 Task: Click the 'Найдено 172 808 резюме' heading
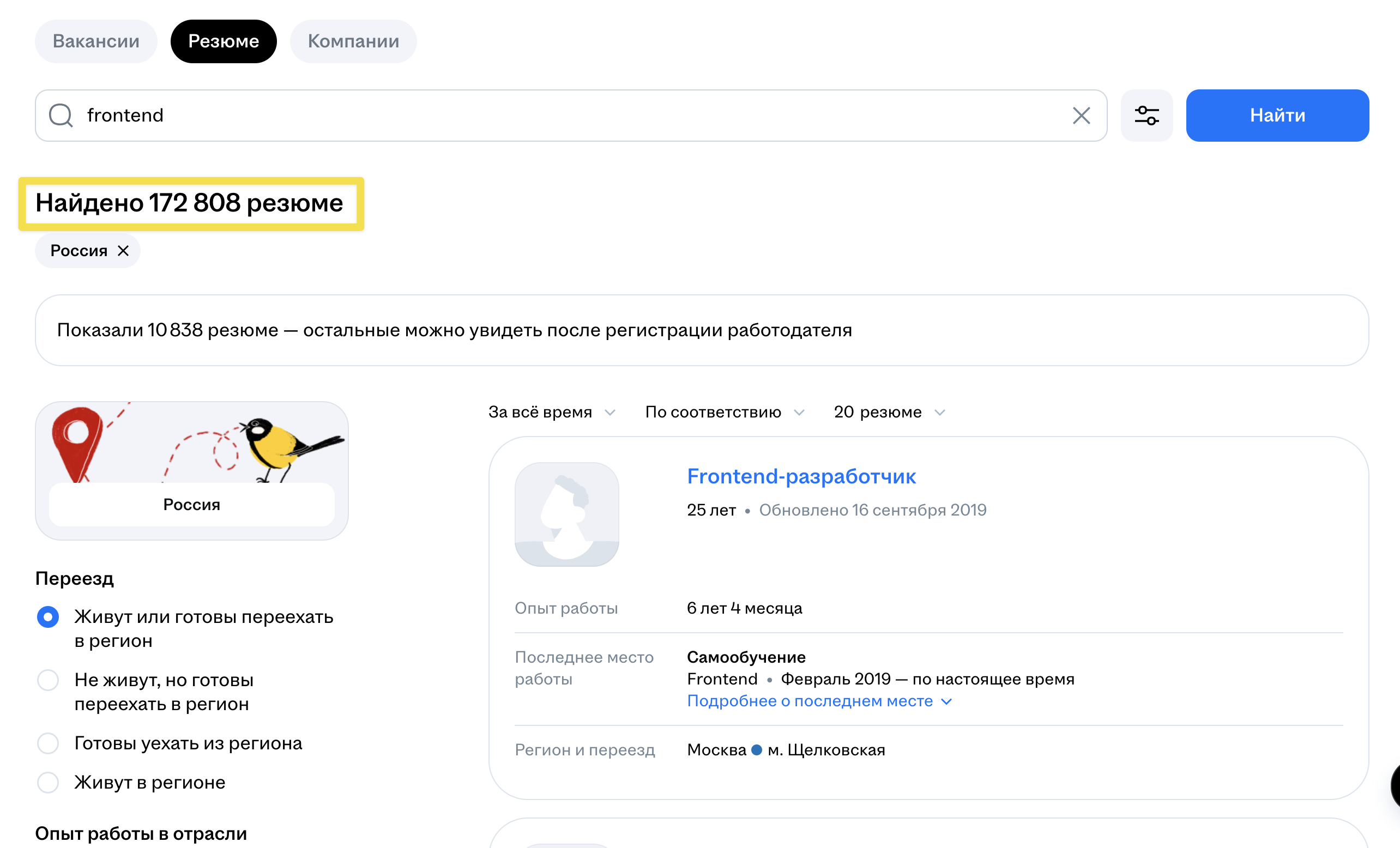pyautogui.click(x=189, y=203)
